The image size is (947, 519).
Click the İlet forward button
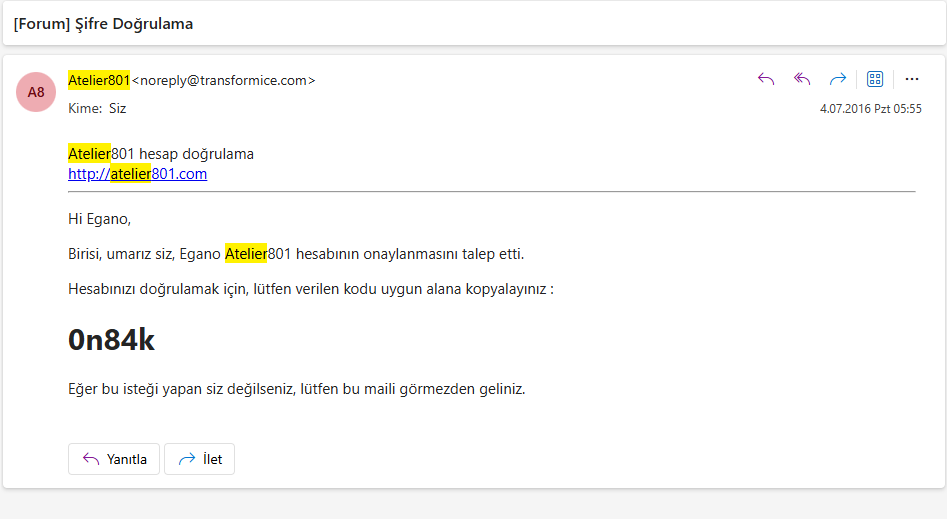[199, 459]
